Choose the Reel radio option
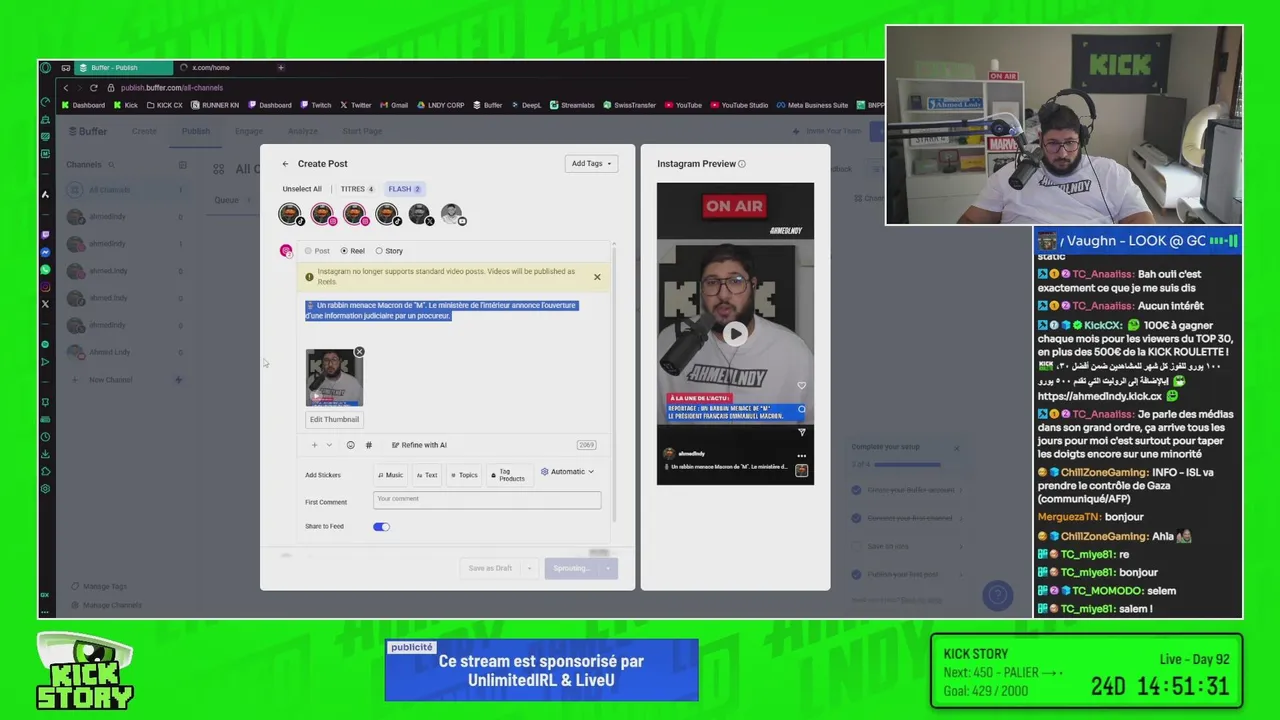 pos(352,251)
